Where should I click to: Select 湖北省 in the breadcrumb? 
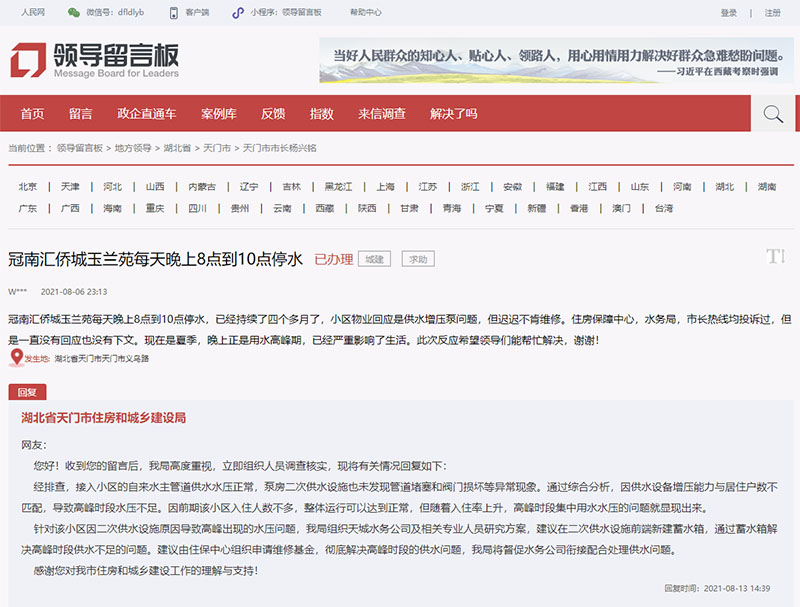pos(177,148)
